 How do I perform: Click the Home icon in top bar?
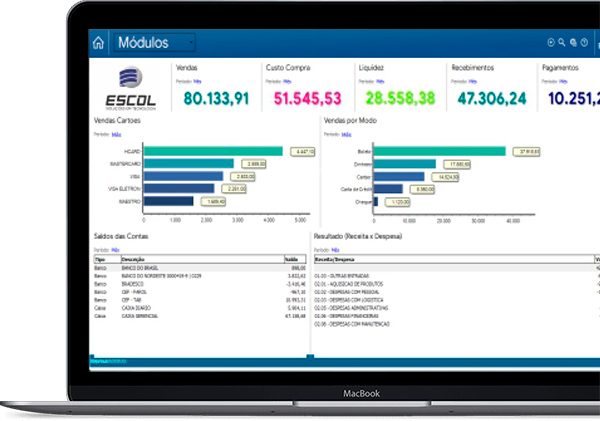click(98, 43)
